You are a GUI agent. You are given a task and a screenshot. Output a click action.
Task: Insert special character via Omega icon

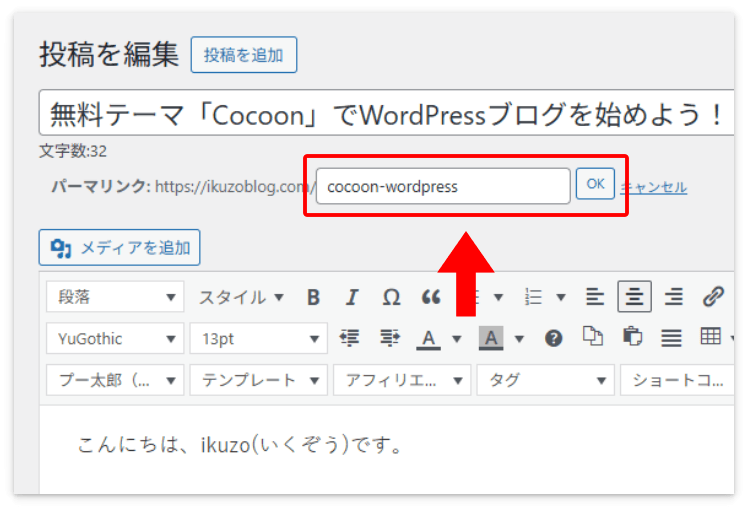[x=391, y=297]
